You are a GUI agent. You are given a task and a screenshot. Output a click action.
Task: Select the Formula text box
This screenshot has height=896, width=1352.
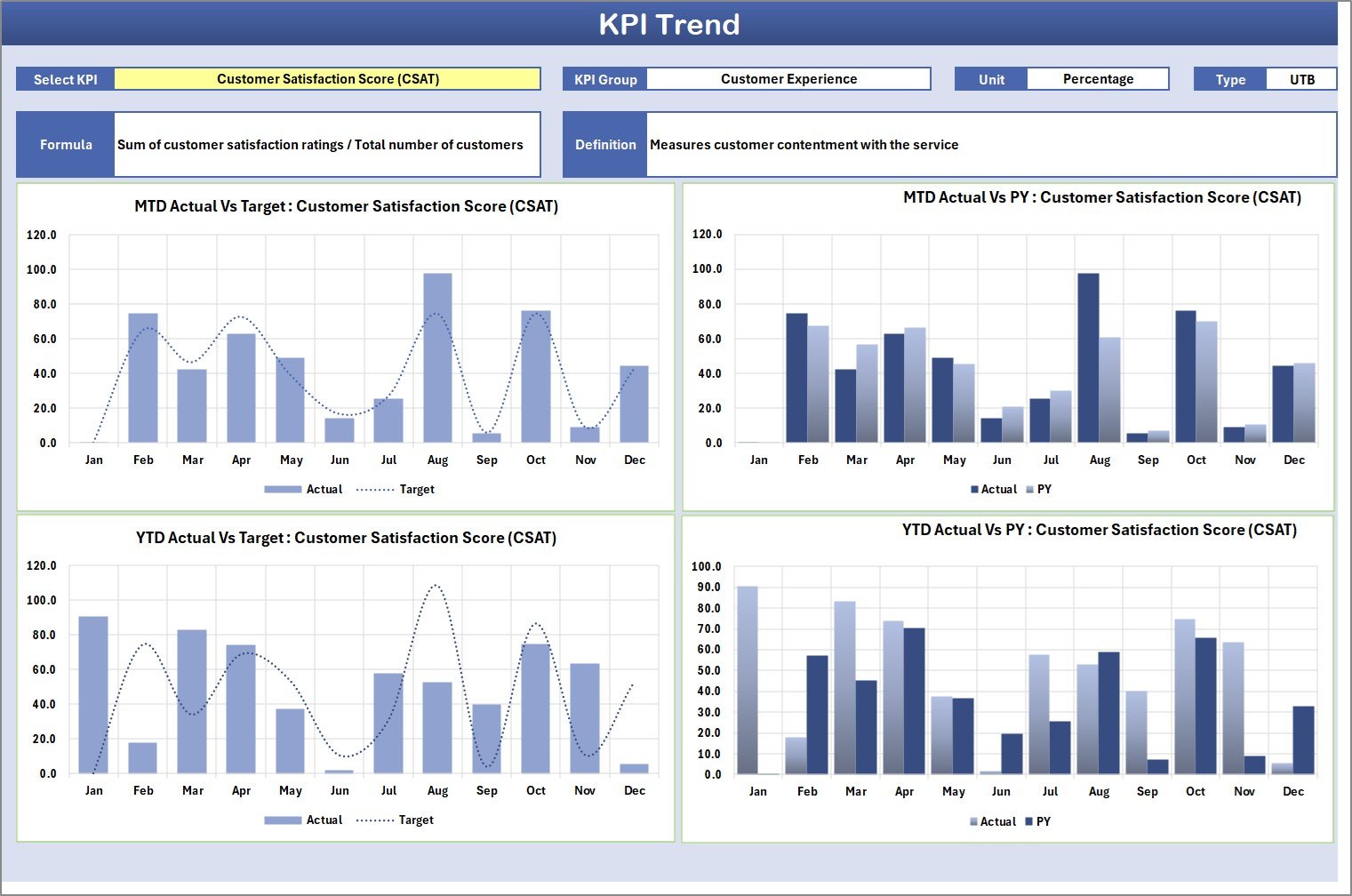coord(327,144)
